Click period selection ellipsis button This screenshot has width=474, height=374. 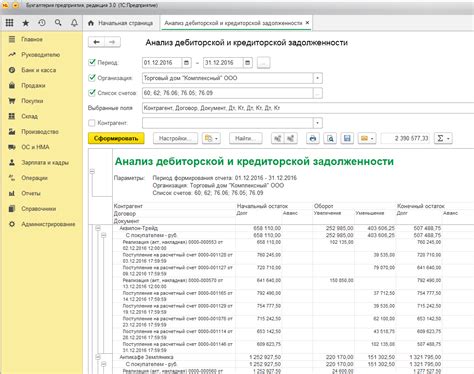[263, 63]
